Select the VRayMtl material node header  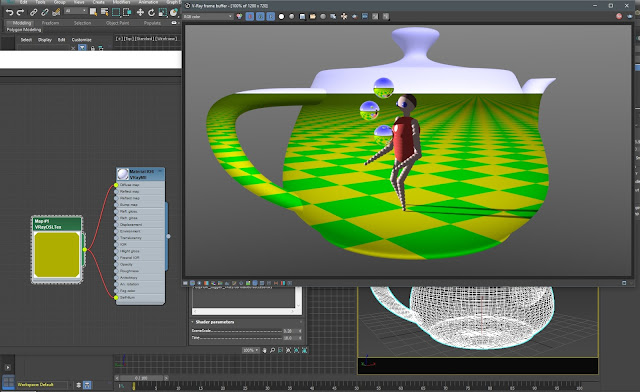[x=140, y=174]
